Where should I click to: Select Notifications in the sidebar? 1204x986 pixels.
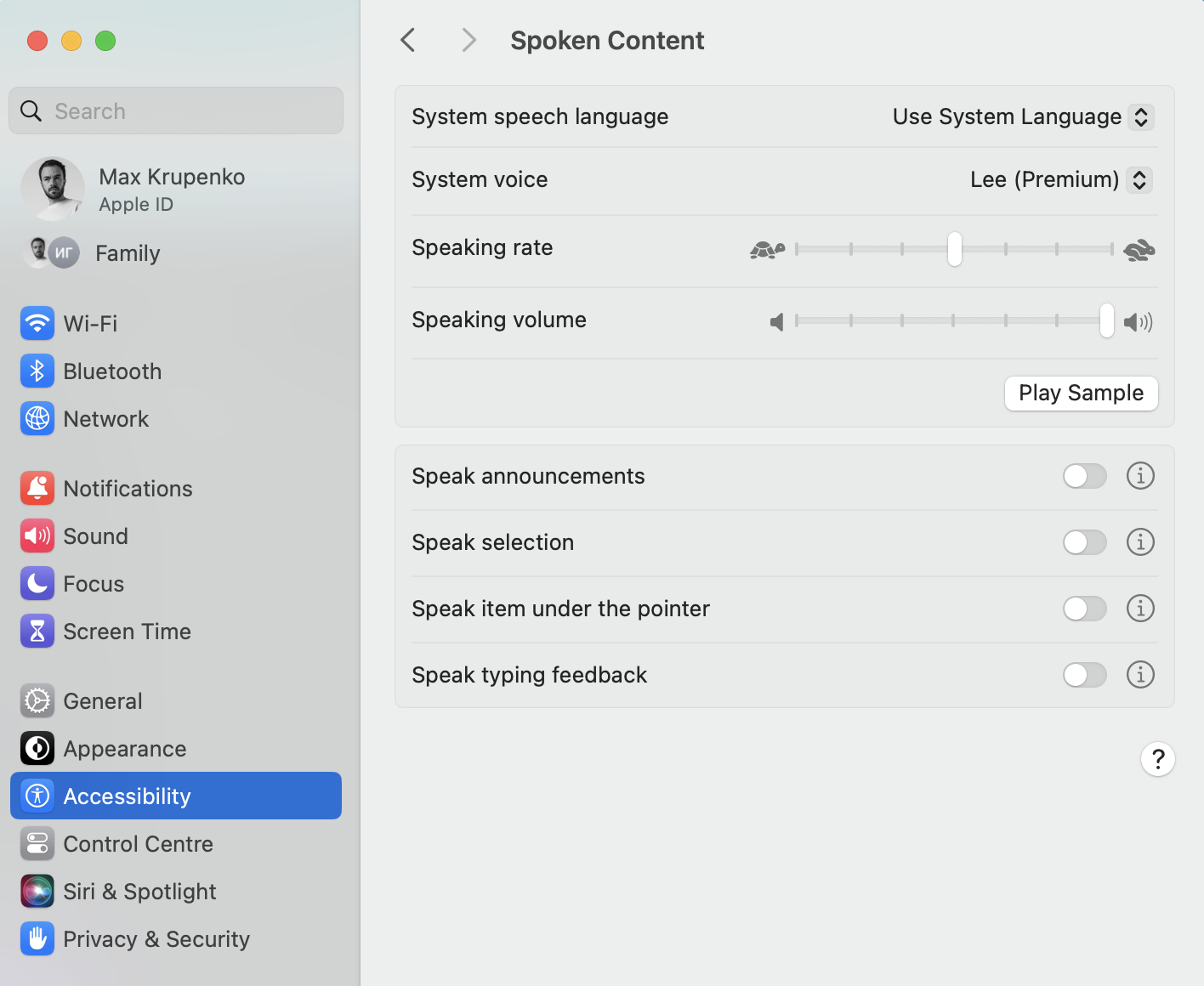click(x=128, y=489)
